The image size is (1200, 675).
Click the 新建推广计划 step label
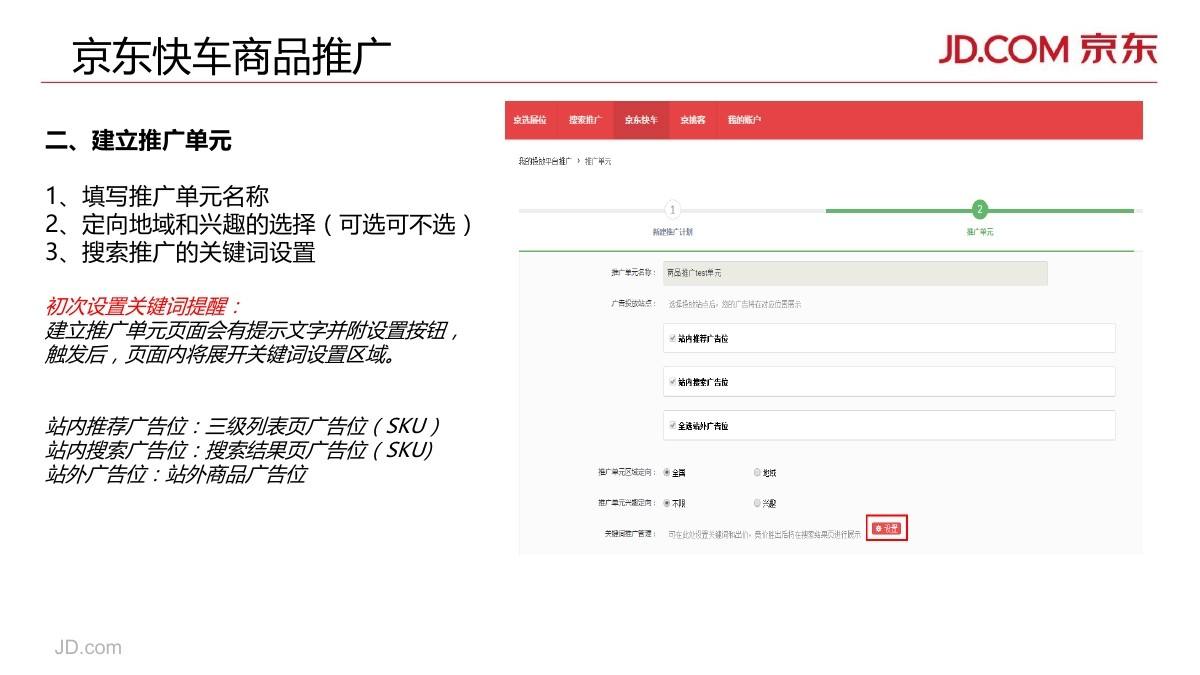[672, 231]
